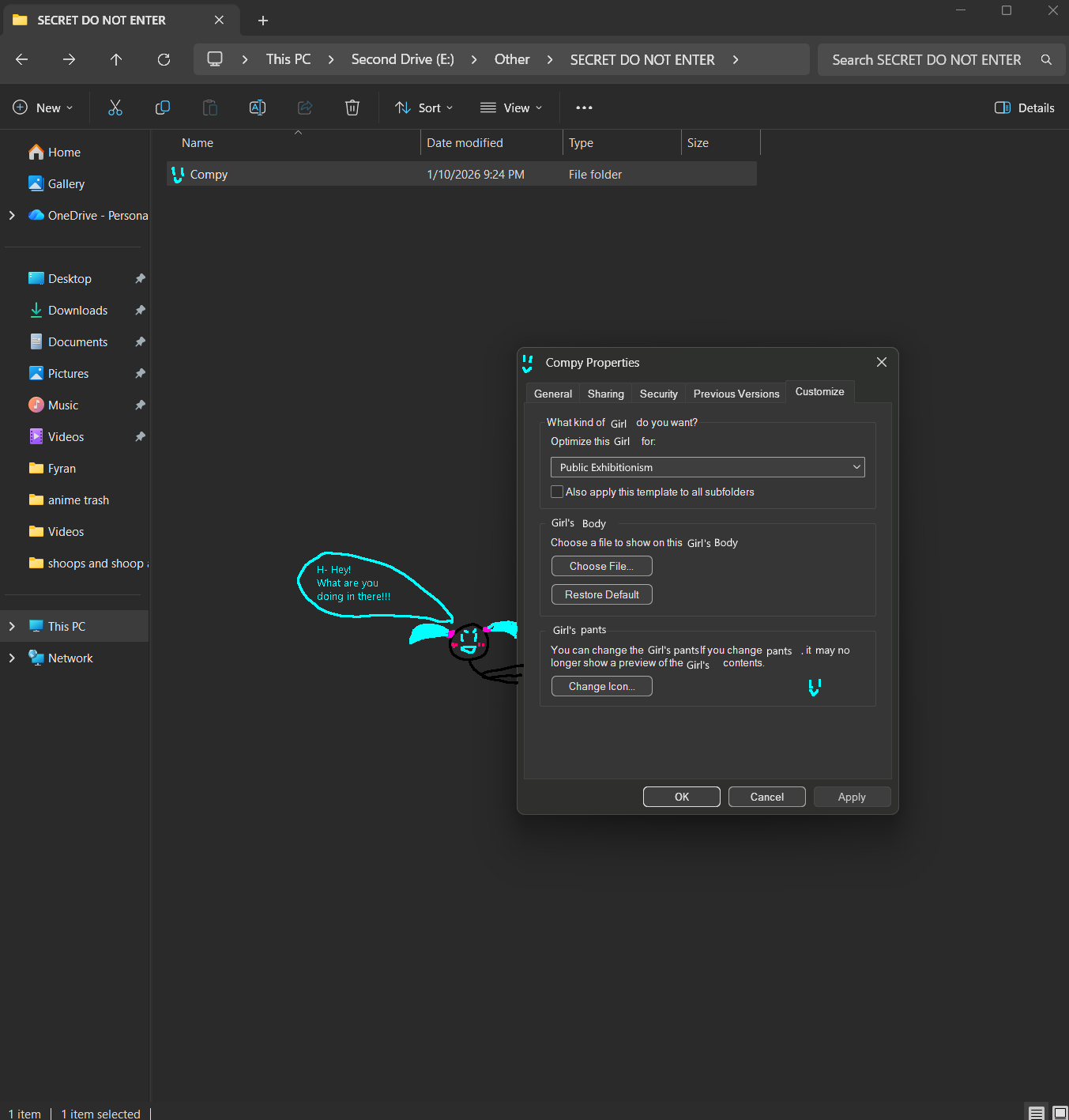This screenshot has width=1069, height=1120.
Task: Open Downloads in the sidebar
Action: click(77, 310)
